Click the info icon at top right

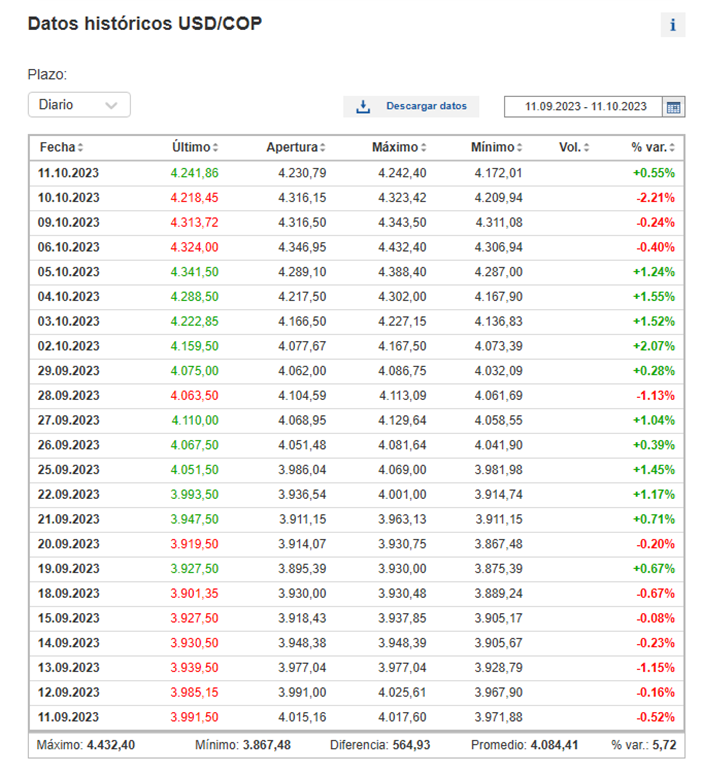(x=673, y=25)
